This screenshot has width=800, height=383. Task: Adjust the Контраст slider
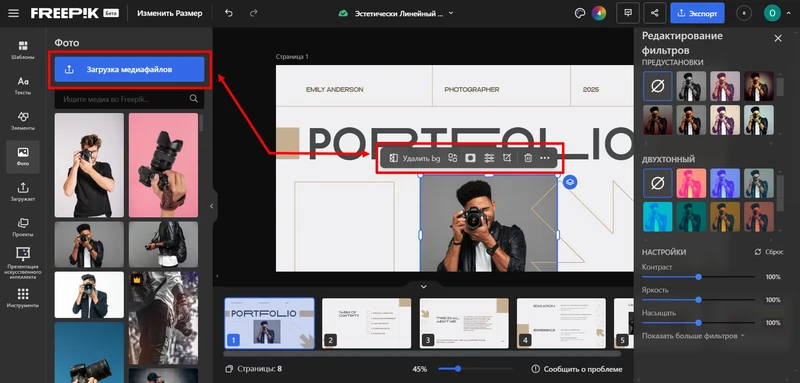pyautogui.click(x=698, y=277)
